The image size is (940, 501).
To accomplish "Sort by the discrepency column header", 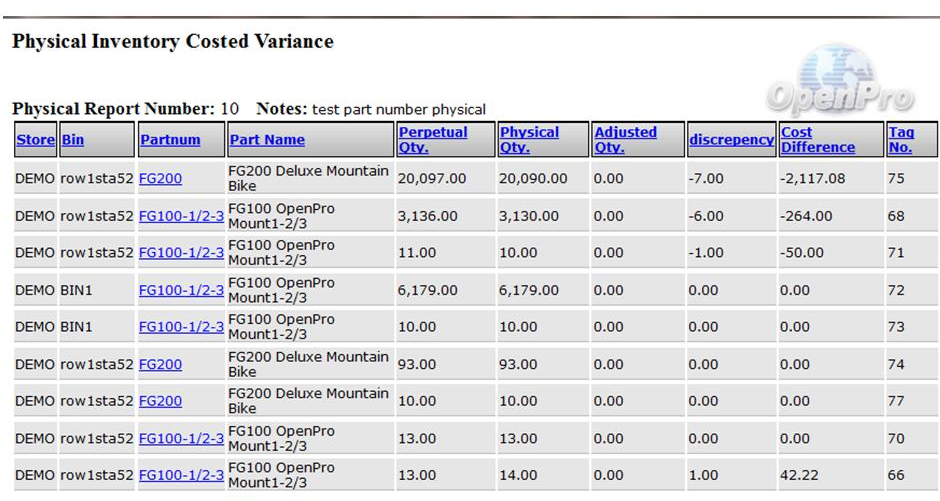I will tap(731, 140).
